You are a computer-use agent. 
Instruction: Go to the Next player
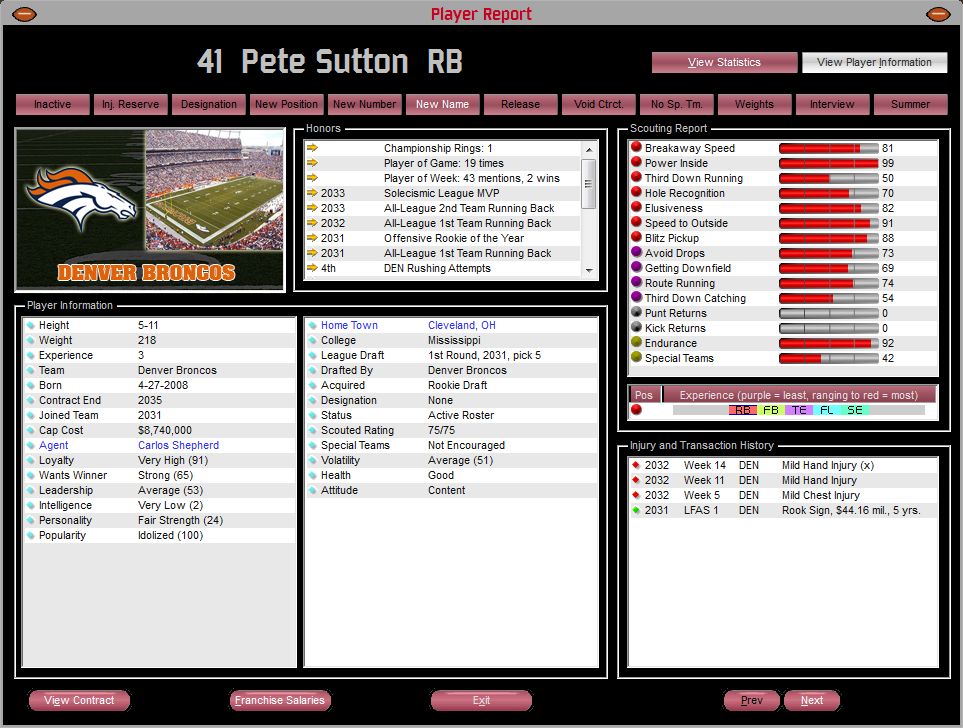pyautogui.click(x=811, y=700)
